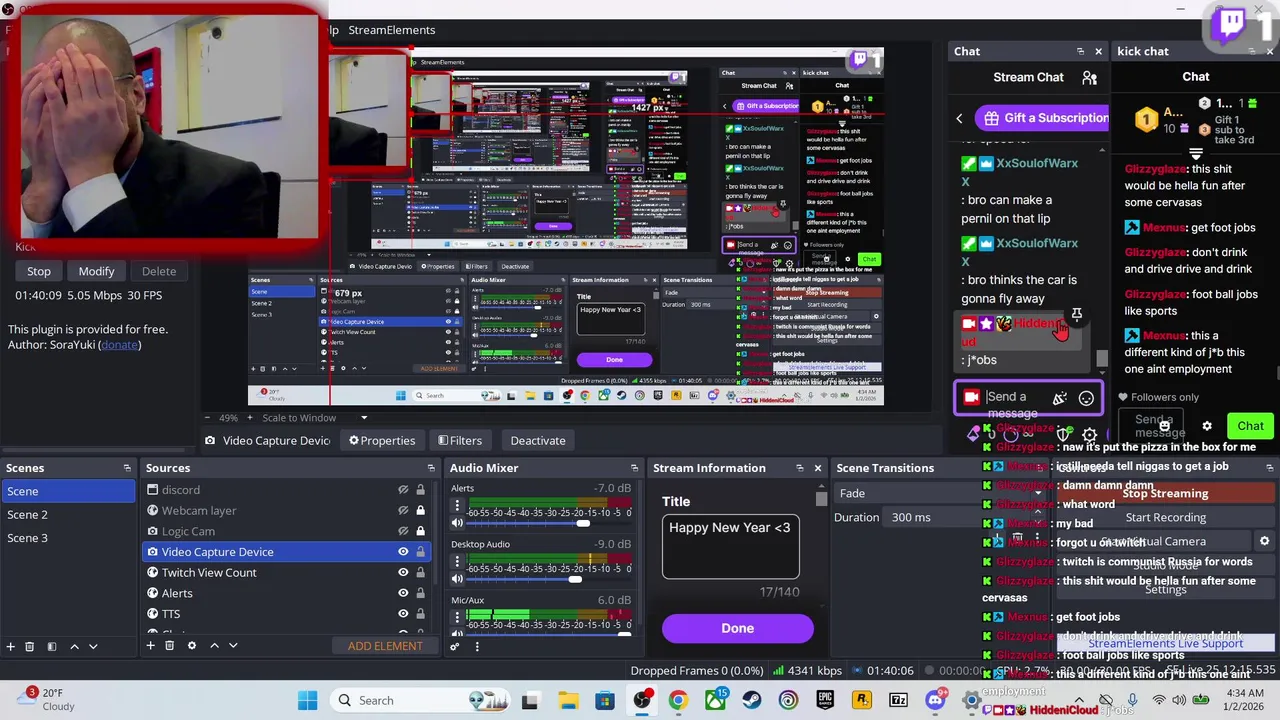Open Google Chrome from the taskbar
Viewport: 1280px width, 720px height.
(678, 700)
